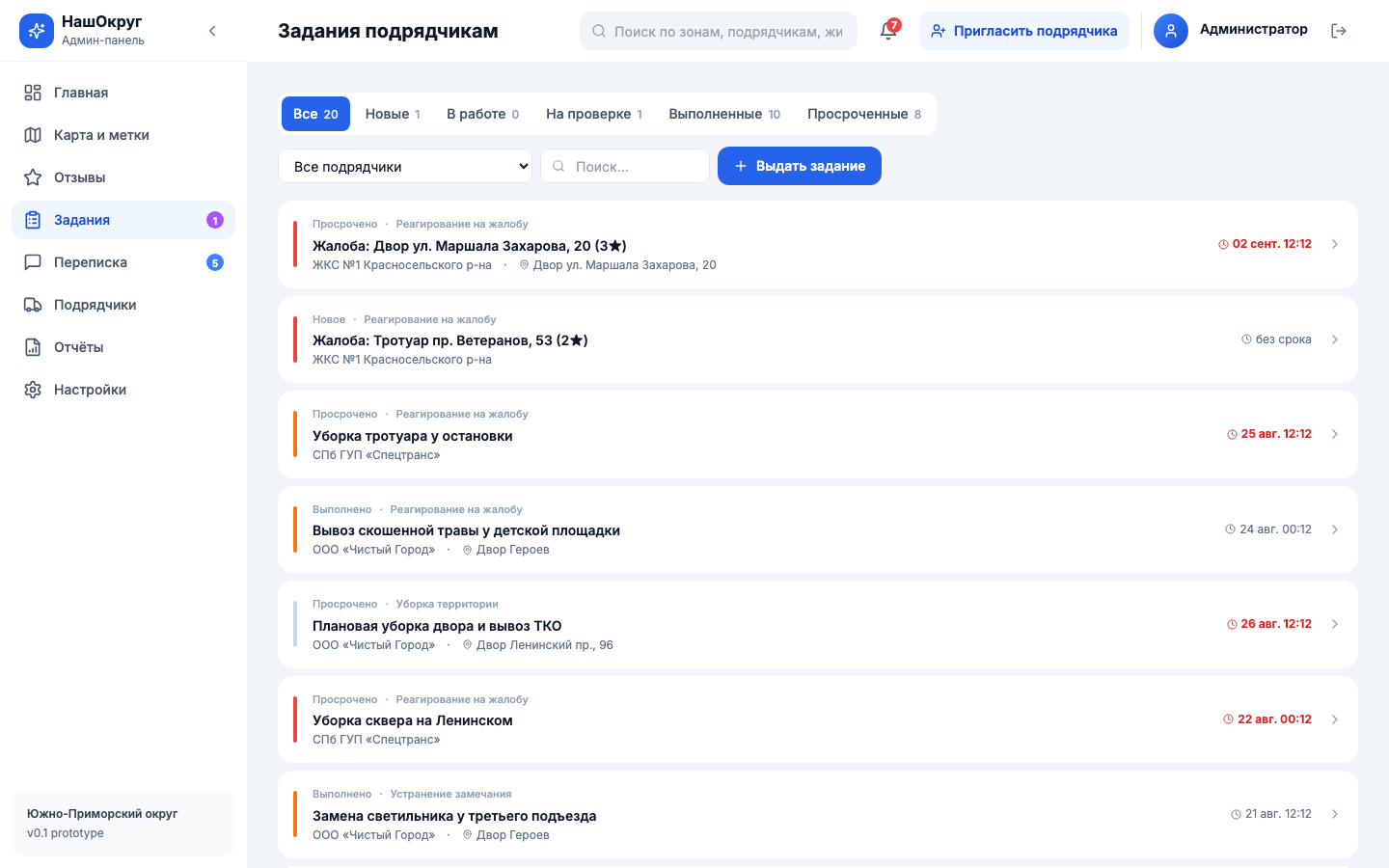
Task: Click the Переписка badge showing 5
Action: [215, 262]
